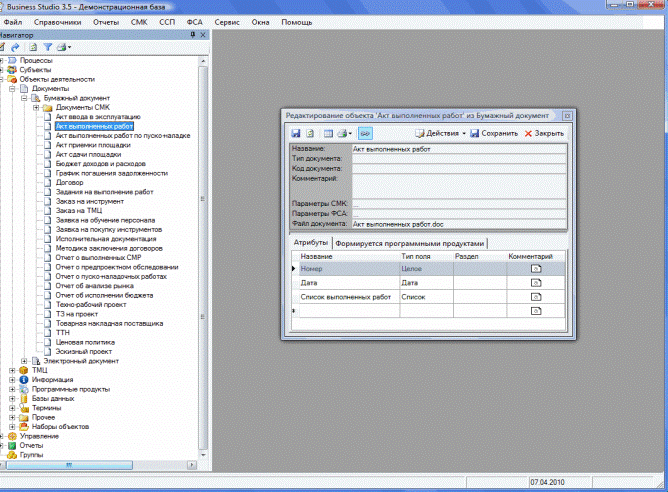The width and height of the screenshot is (668, 492).
Task: Click the refresh icon in the editor dialog toolbar
Action: 311,133
